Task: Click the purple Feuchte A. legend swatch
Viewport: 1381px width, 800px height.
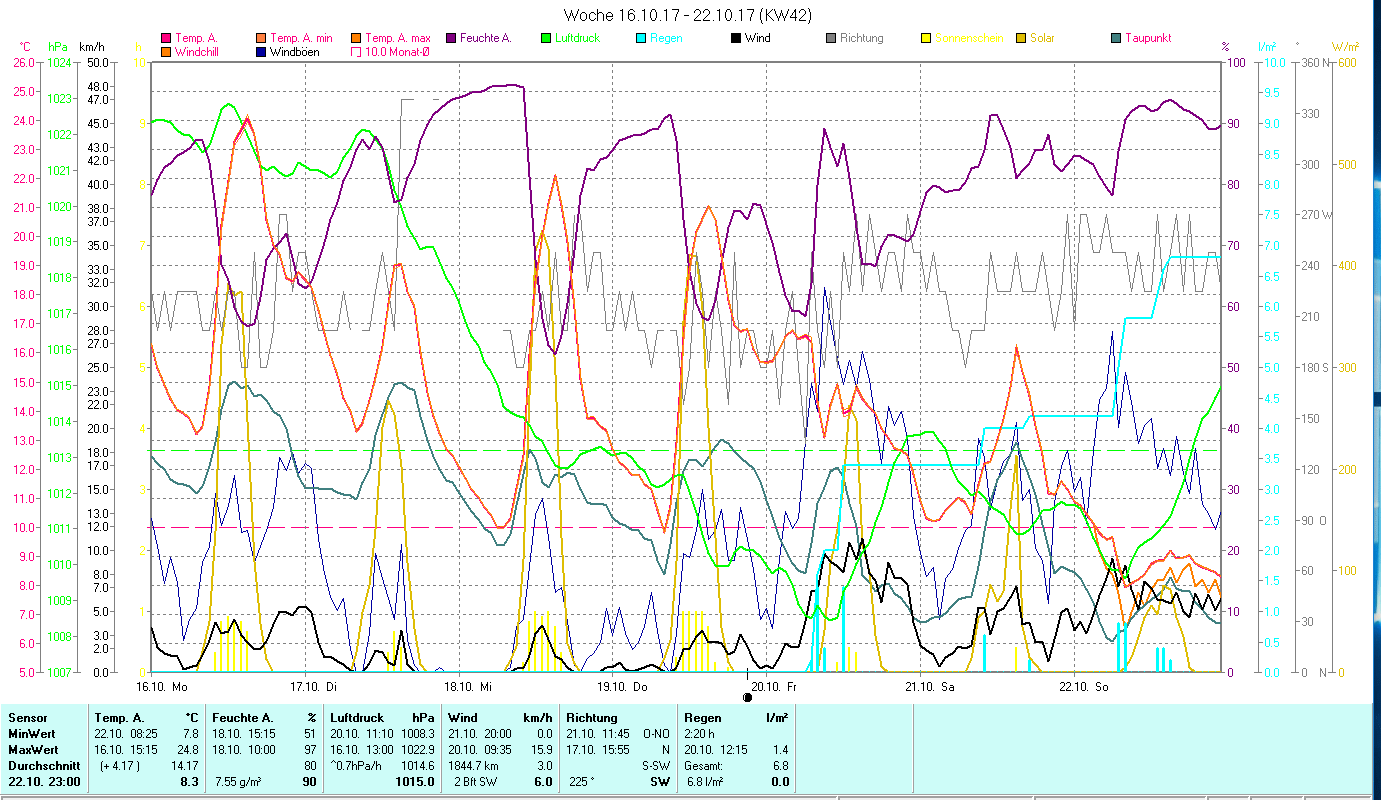Action: tap(452, 39)
